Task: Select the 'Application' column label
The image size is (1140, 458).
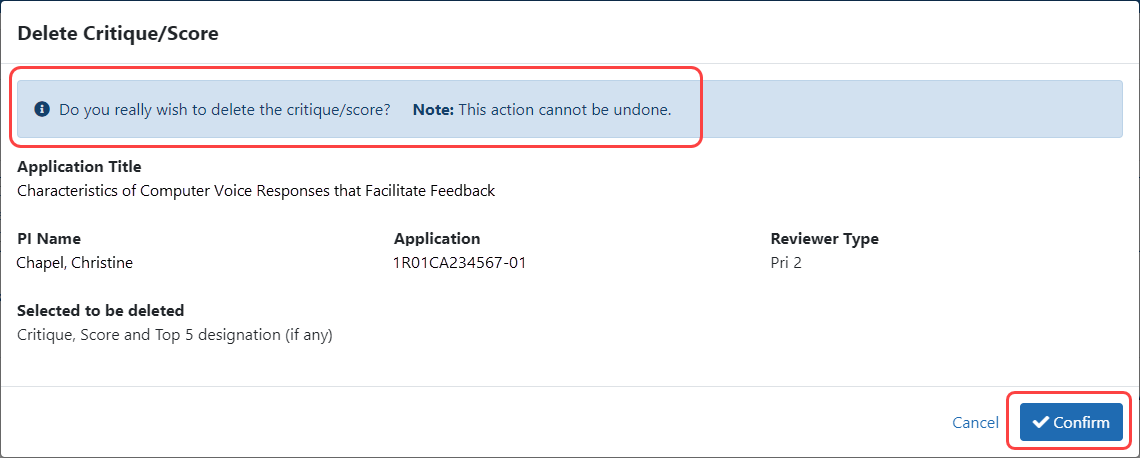Action: pyautogui.click(x=437, y=238)
